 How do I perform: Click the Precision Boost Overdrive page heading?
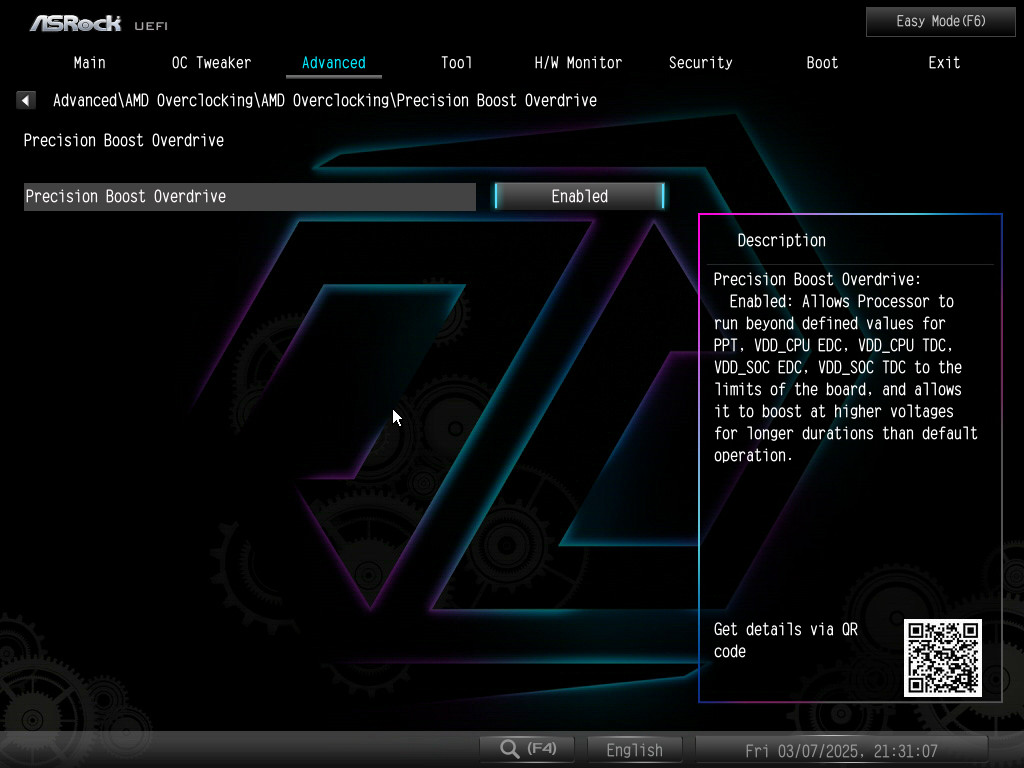123,140
